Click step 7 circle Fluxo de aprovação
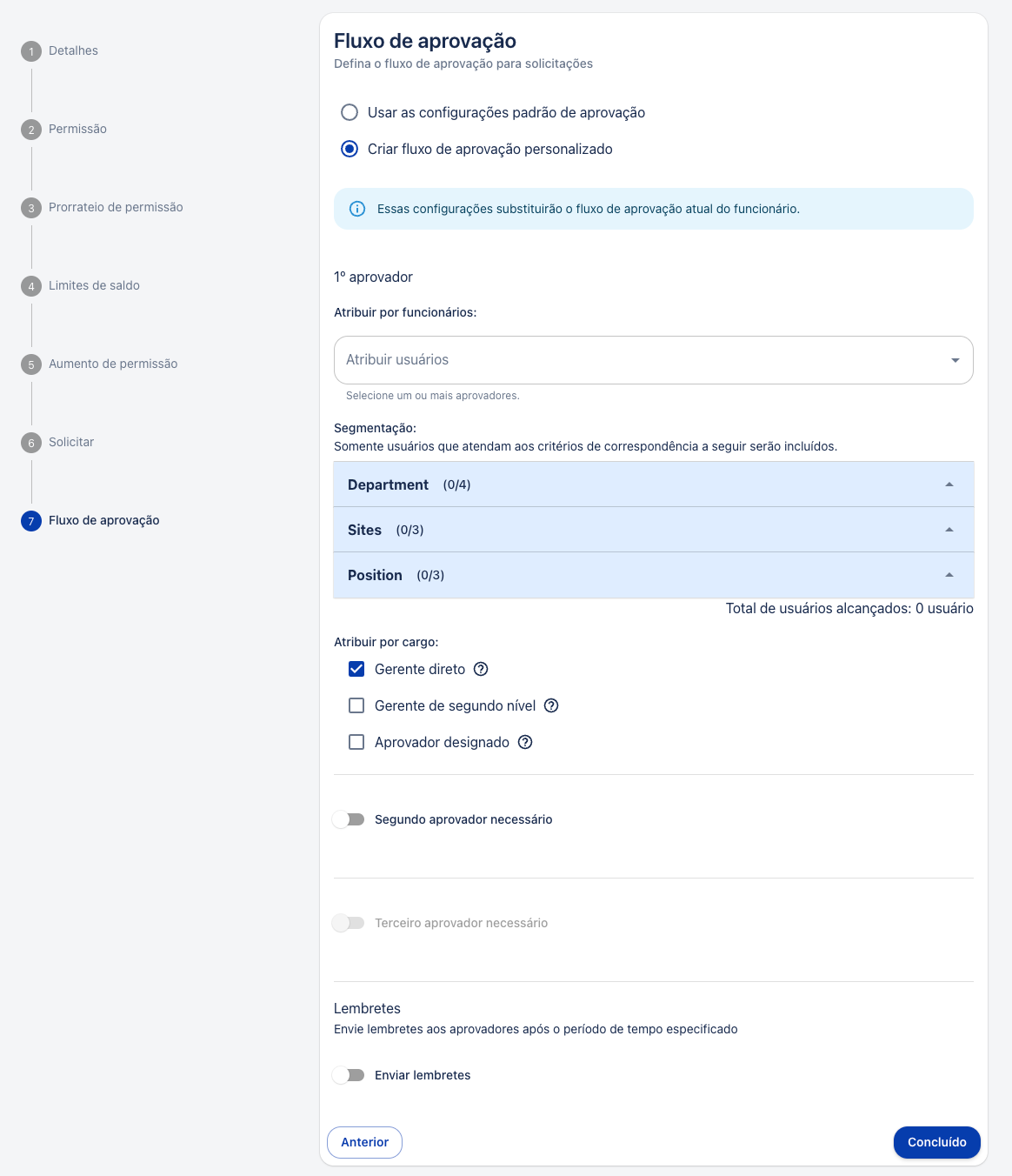 [x=31, y=521]
